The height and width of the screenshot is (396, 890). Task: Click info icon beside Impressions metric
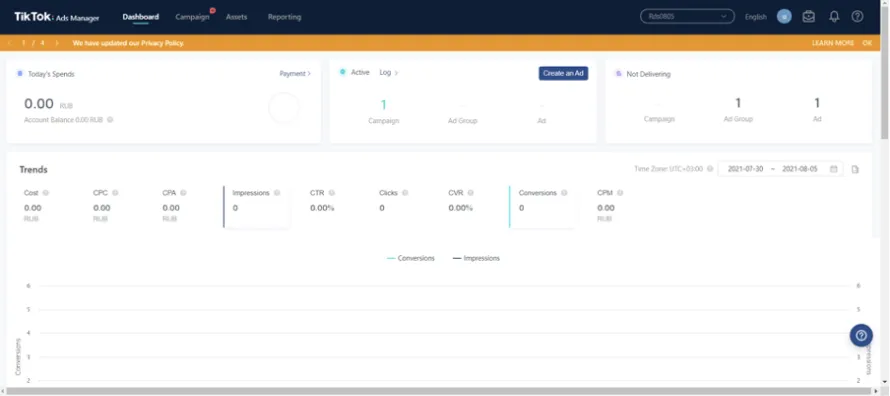(x=277, y=193)
